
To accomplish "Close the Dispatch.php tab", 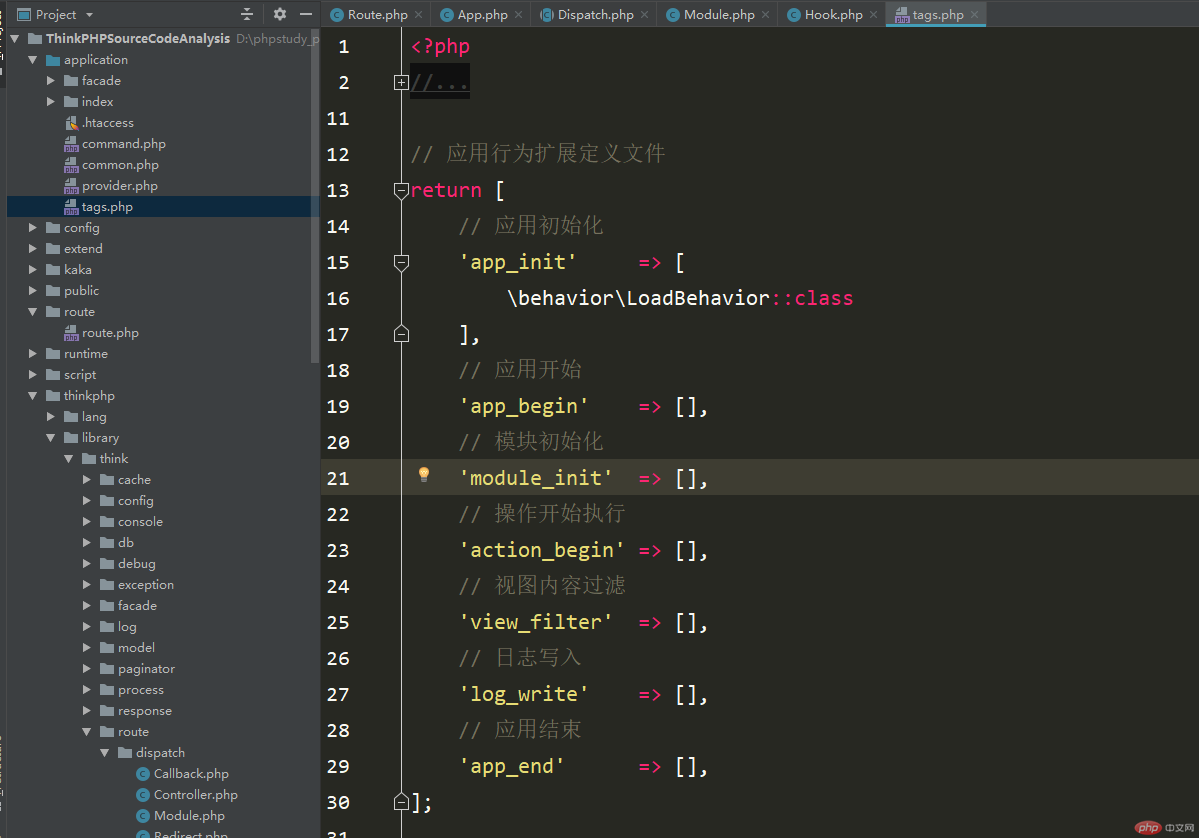I will pos(645,15).
